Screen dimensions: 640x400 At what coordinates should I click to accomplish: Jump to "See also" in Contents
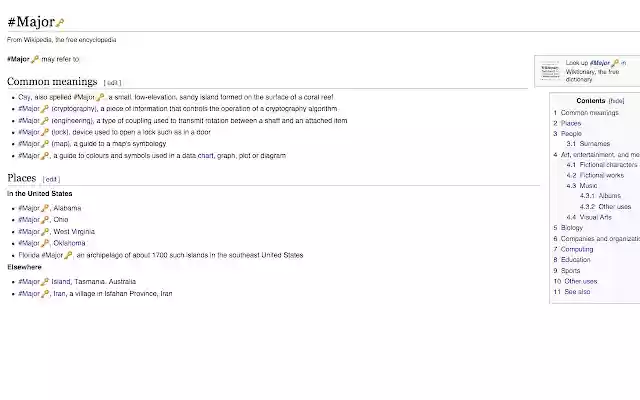[x=577, y=292]
